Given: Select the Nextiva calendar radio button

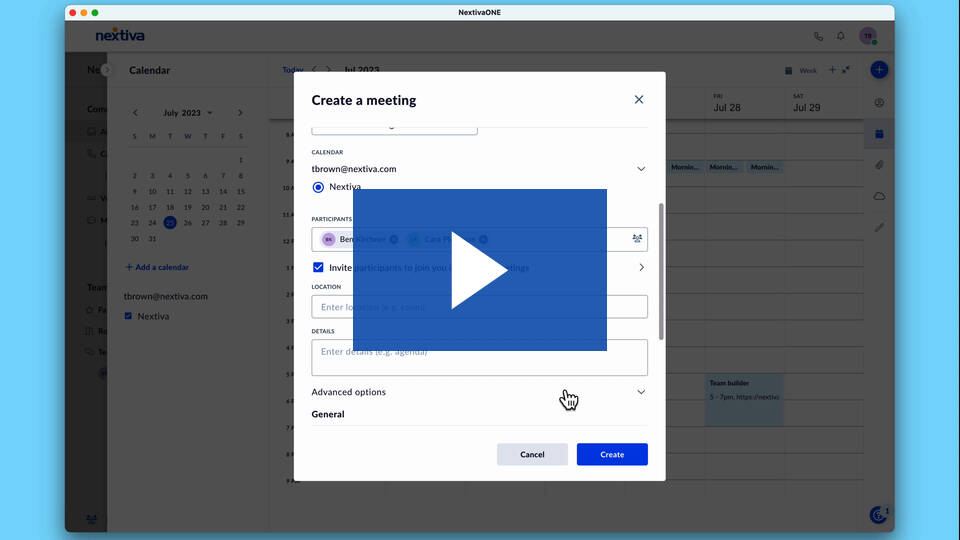Looking at the screenshot, I should (x=318, y=187).
